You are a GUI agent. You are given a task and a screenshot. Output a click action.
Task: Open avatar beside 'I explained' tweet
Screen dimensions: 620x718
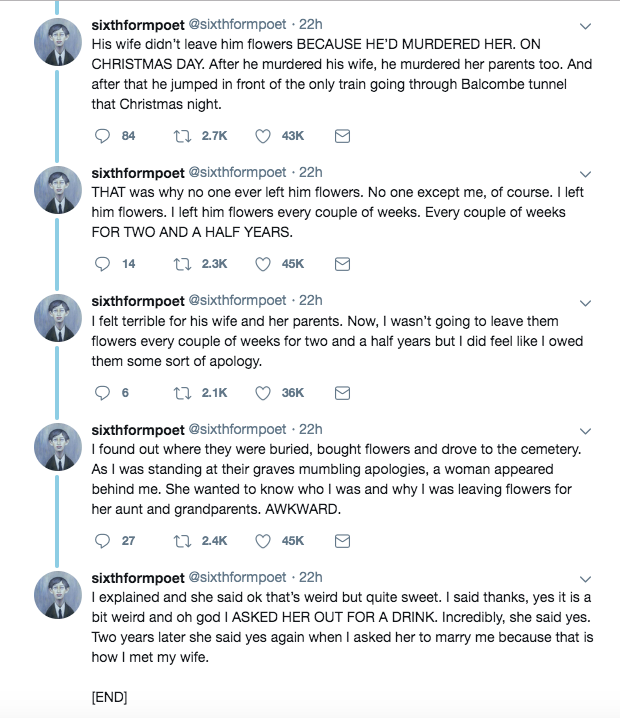(58, 595)
